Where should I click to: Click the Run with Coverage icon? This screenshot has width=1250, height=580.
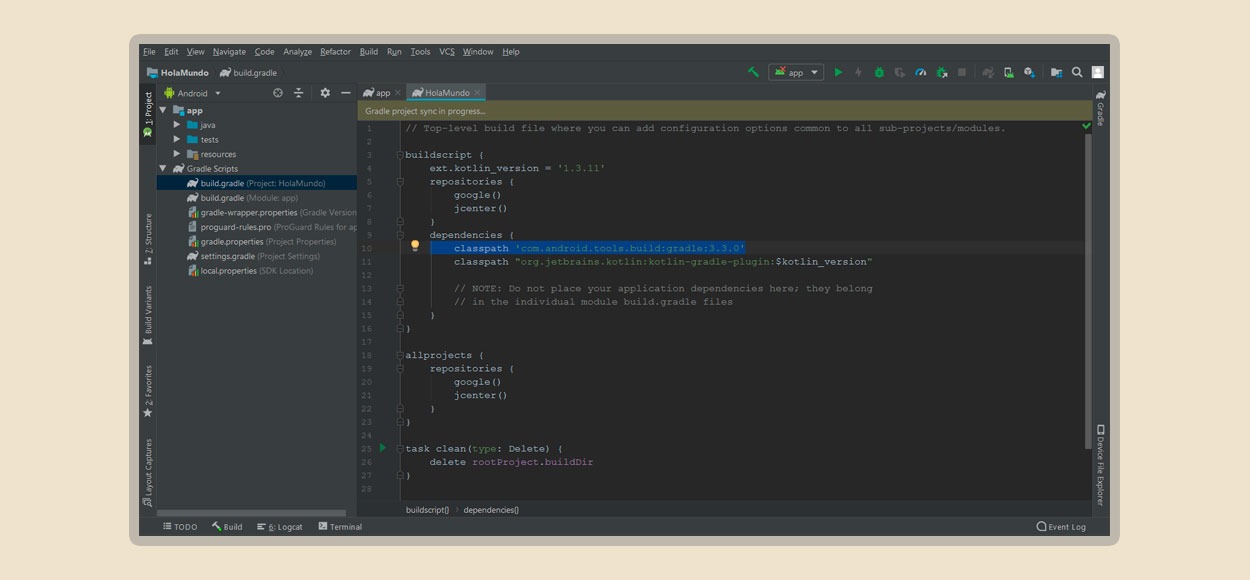pos(900,72)
